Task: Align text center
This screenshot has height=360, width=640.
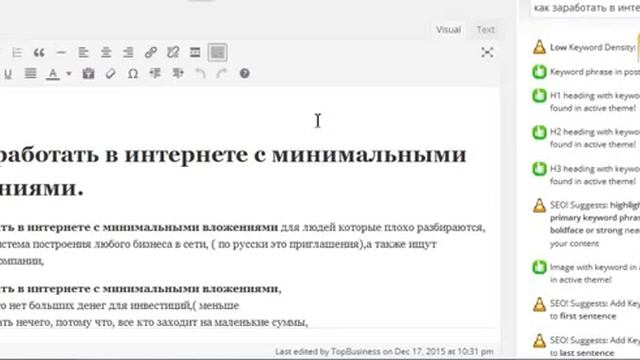Action: tap(106, 53)
